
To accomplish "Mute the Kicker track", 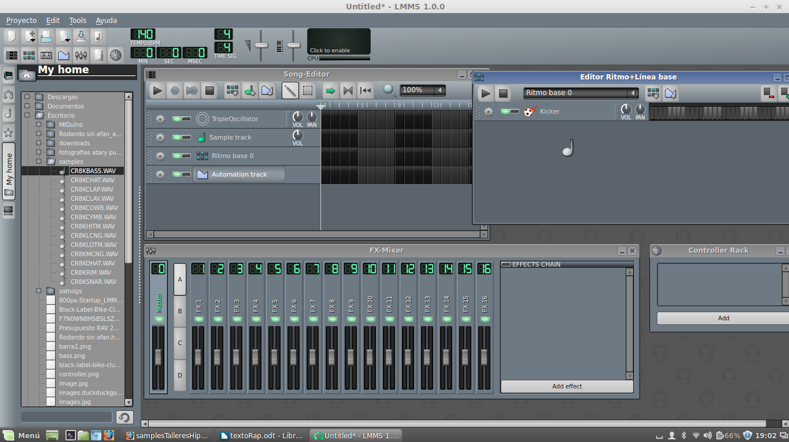I will (505, 111).
